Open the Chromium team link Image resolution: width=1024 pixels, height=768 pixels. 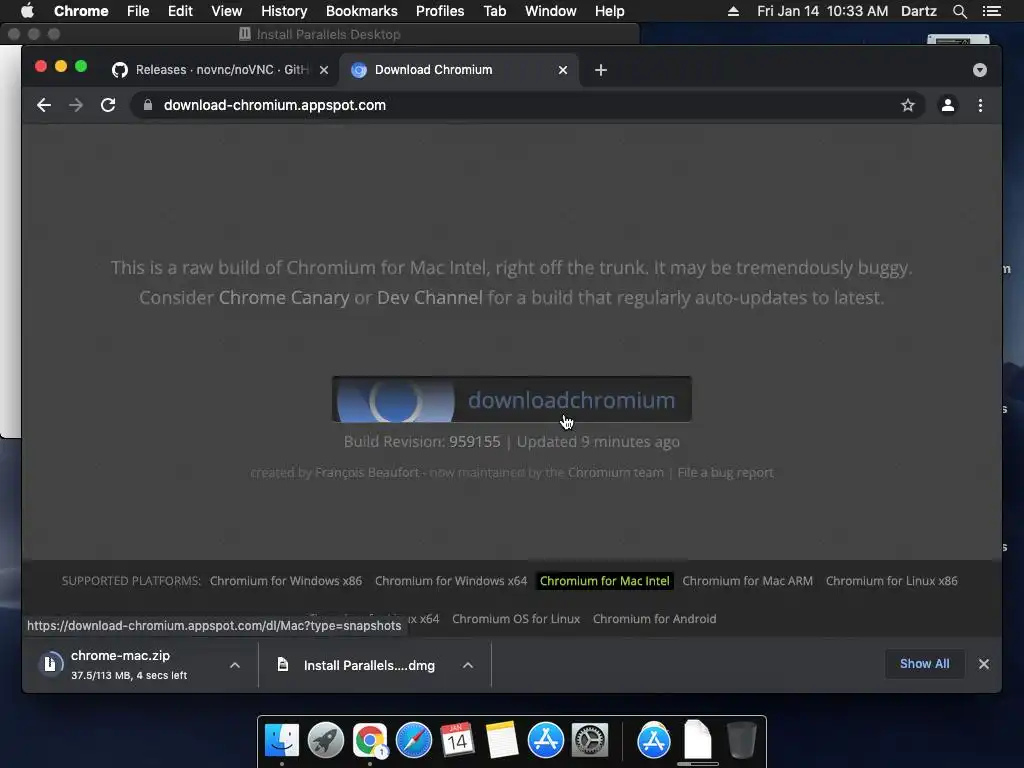pyautogui.click(x=615, y=472)
